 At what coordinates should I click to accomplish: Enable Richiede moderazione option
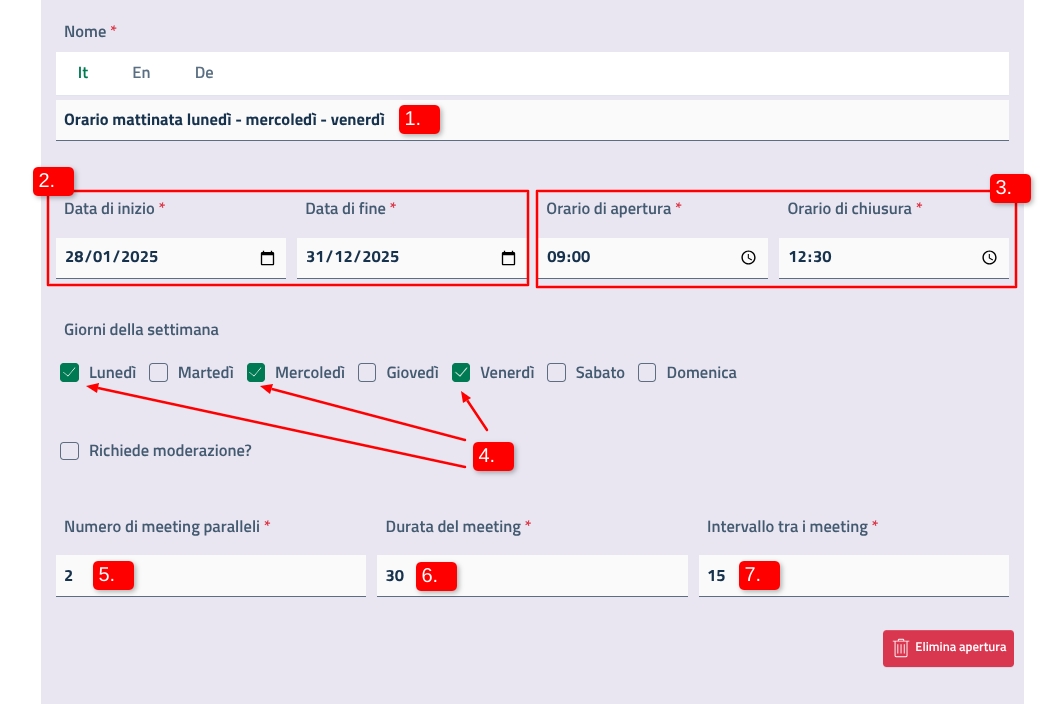click(x=70, y=451)
